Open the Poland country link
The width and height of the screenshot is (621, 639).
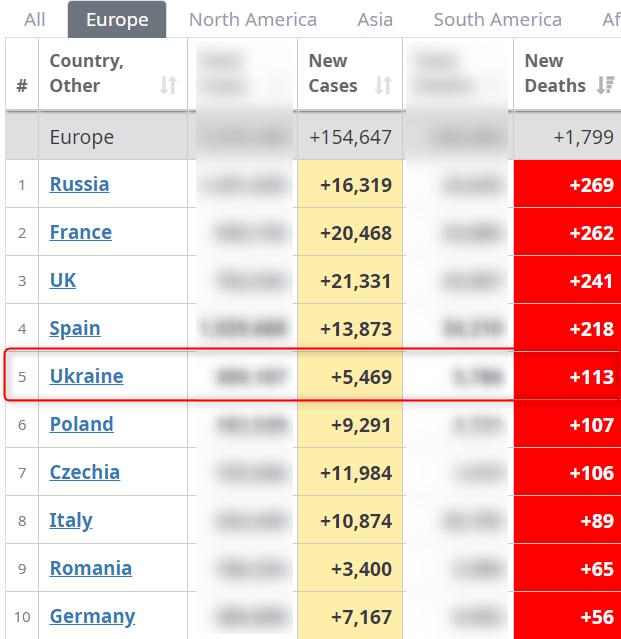[x=81, y=424]
